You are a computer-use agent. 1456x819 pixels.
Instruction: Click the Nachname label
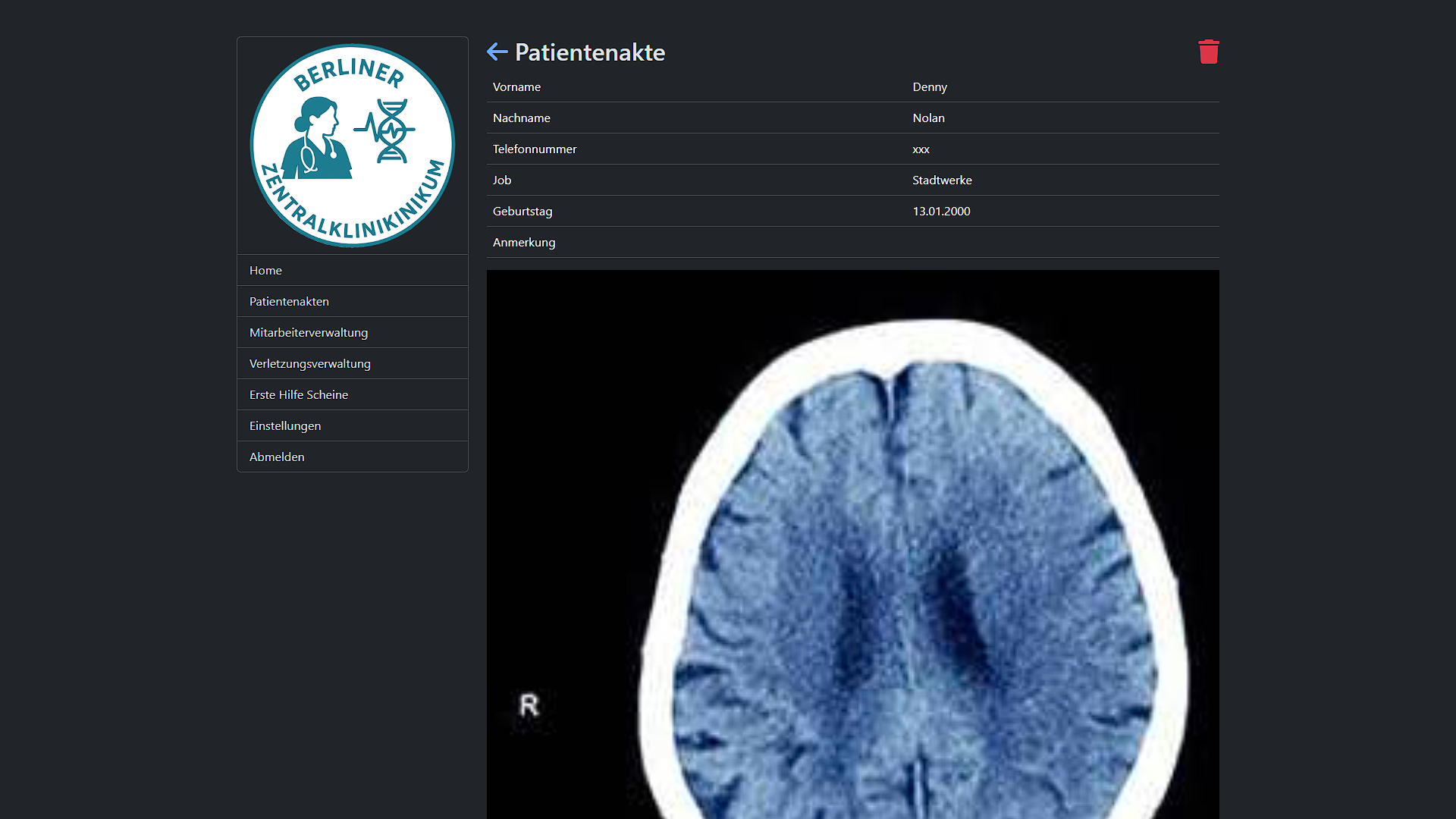[x=521, y=118]
